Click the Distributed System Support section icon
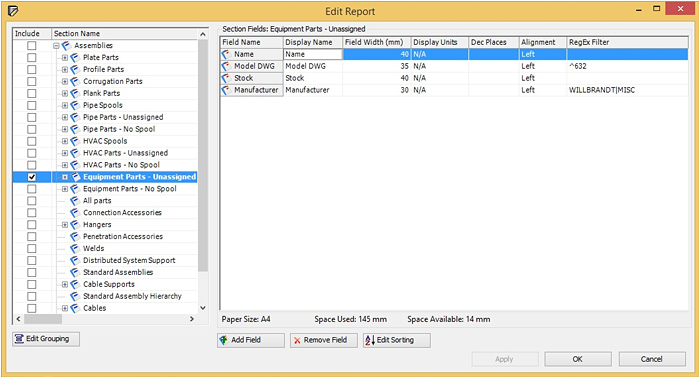Viewport: 700px width, 377px height. click(x=75, y=260)
